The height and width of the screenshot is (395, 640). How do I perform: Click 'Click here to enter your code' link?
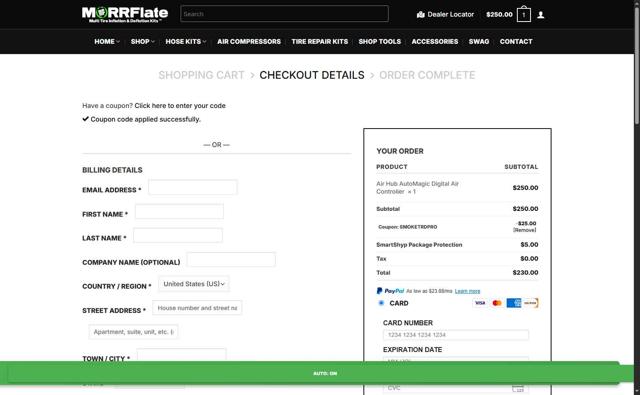180,106
